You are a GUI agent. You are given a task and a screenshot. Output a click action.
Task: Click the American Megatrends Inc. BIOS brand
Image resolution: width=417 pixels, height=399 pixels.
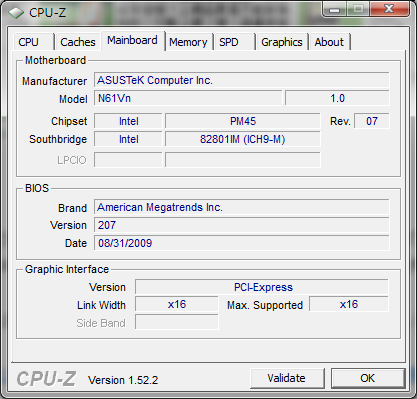(241, 207)
